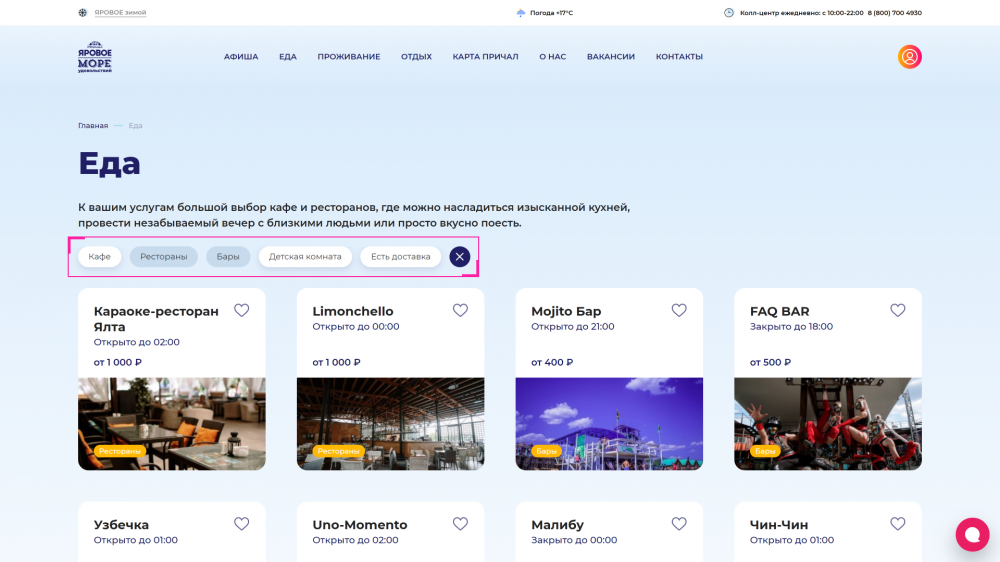Enable the Детская комната filter

click(305, 257)
